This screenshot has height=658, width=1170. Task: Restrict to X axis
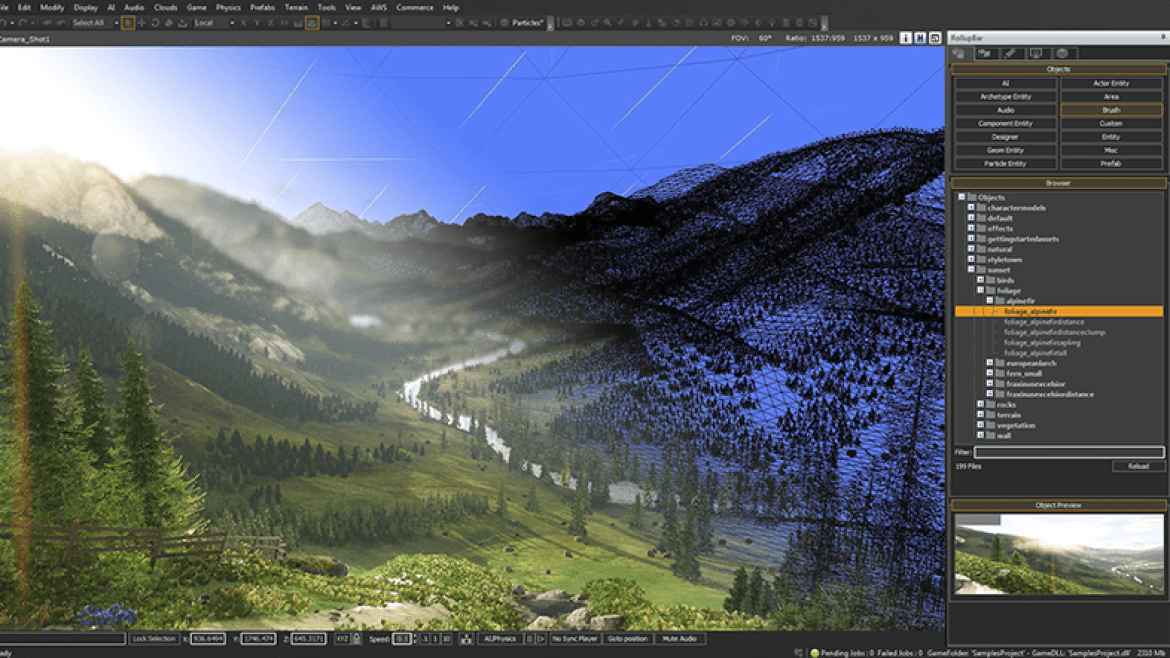point(243,23)
